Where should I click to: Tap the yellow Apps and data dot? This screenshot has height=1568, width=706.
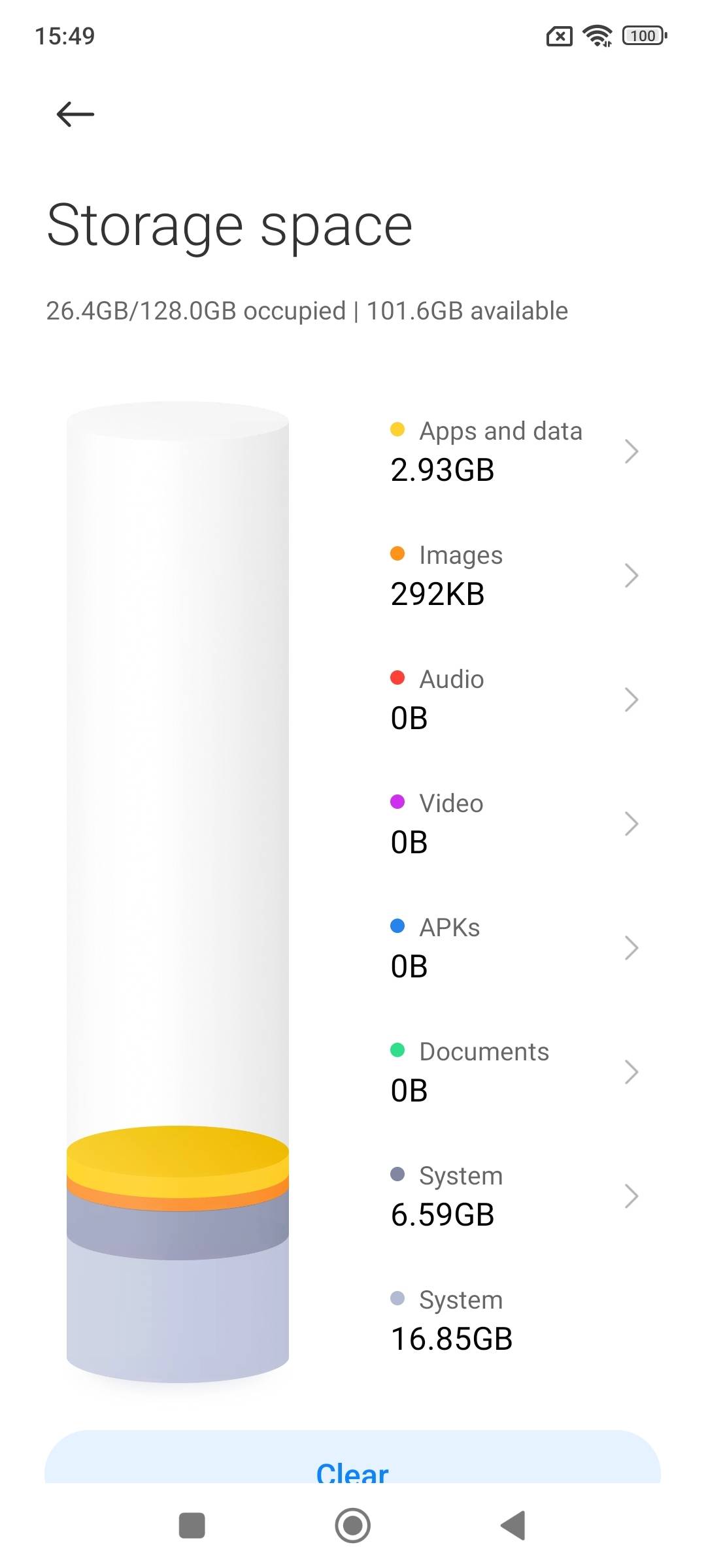[397, 429]
